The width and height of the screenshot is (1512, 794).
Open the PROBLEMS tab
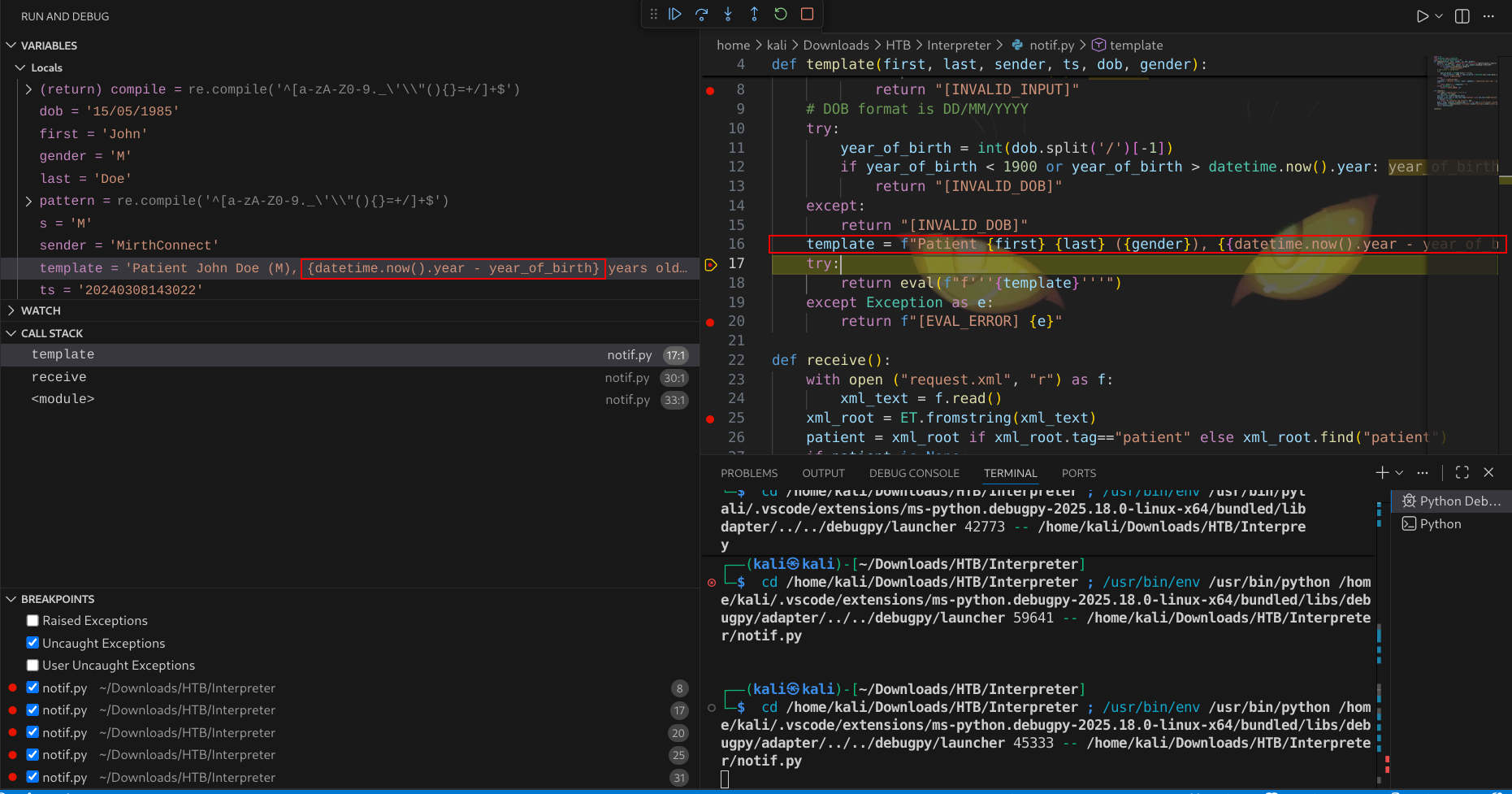(x=748, y=473)
